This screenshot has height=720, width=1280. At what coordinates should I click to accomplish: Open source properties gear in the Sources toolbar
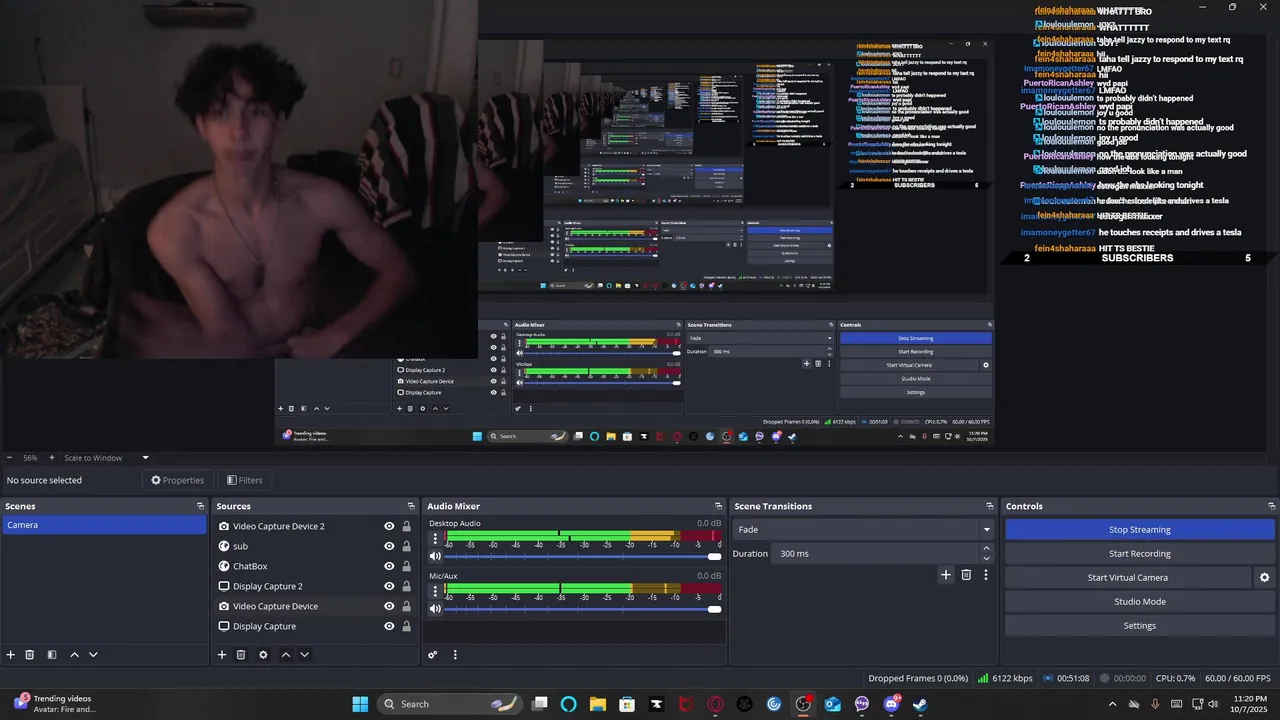coord(263,655)
